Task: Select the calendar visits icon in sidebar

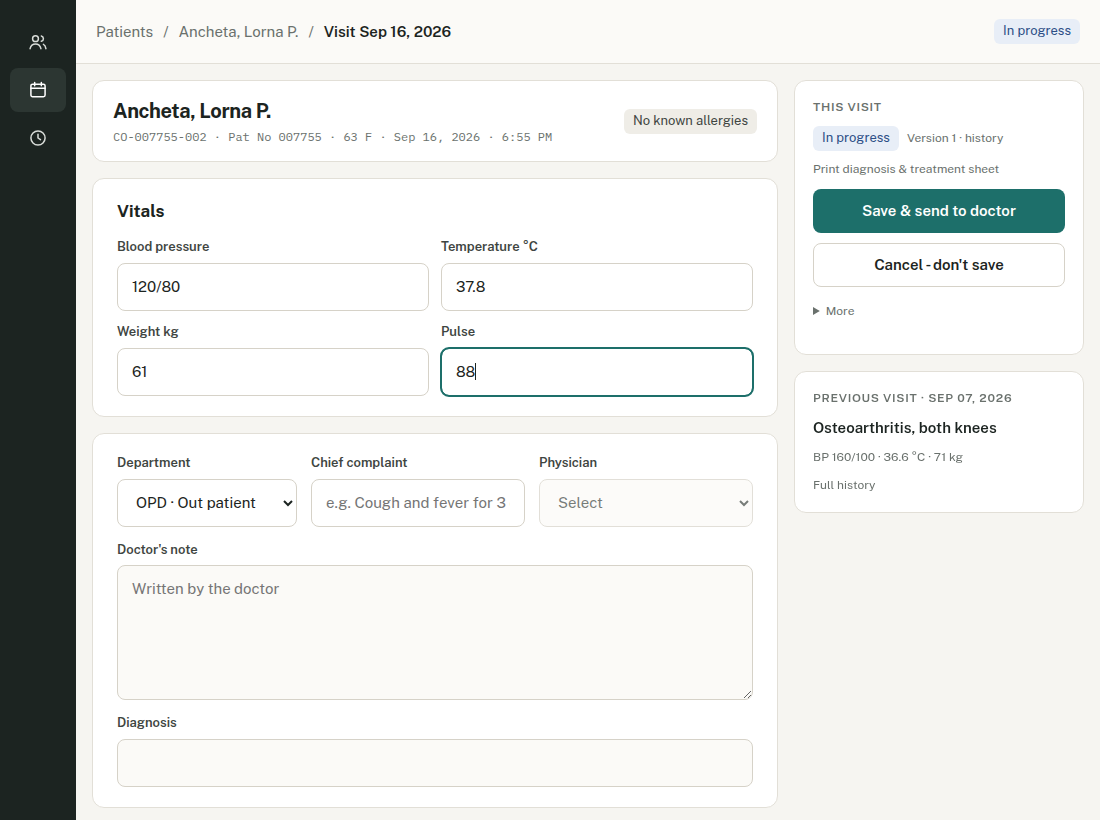Action: click(x=38, y=90)
